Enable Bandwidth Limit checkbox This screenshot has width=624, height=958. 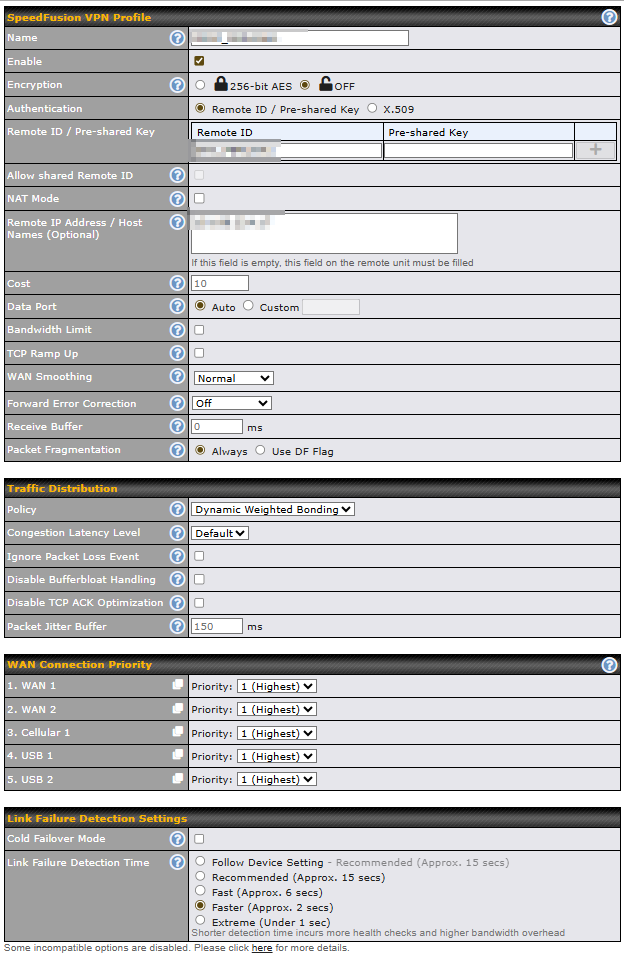(x=199, y=330)
